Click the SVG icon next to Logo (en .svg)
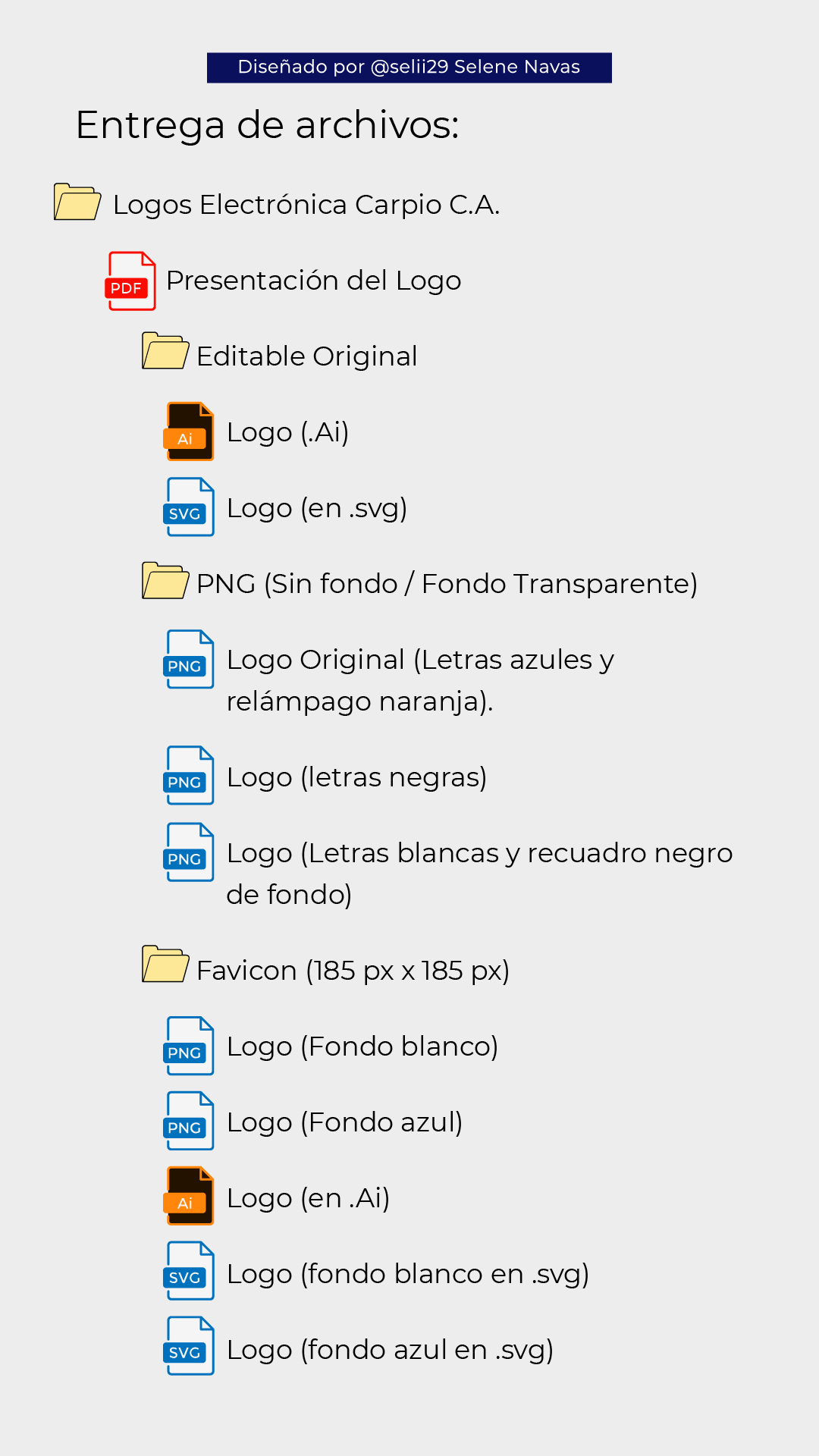Screen dimensions: 819x1456 (x=189, y=507)
